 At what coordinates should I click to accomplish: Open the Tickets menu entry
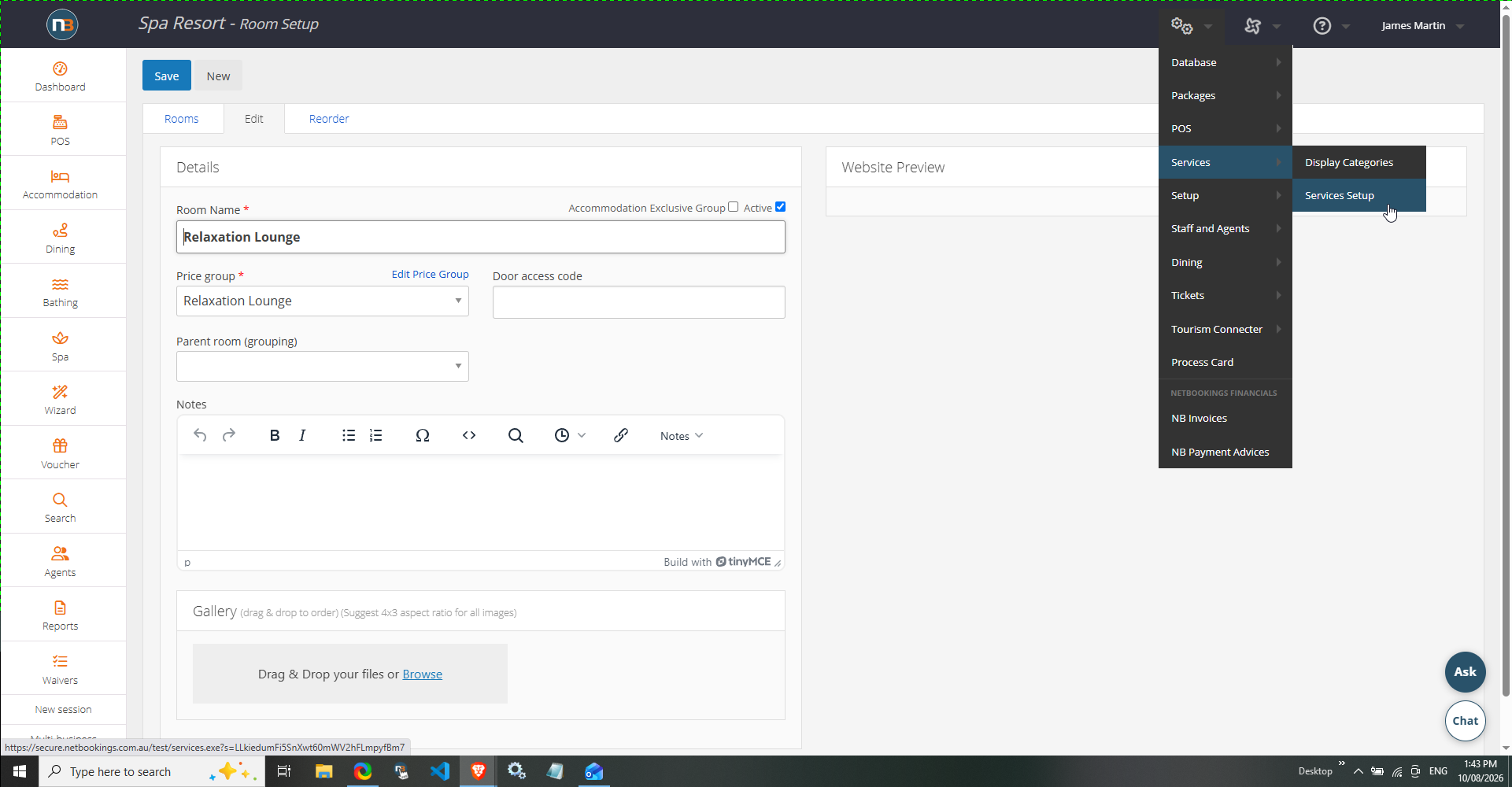1225,295
